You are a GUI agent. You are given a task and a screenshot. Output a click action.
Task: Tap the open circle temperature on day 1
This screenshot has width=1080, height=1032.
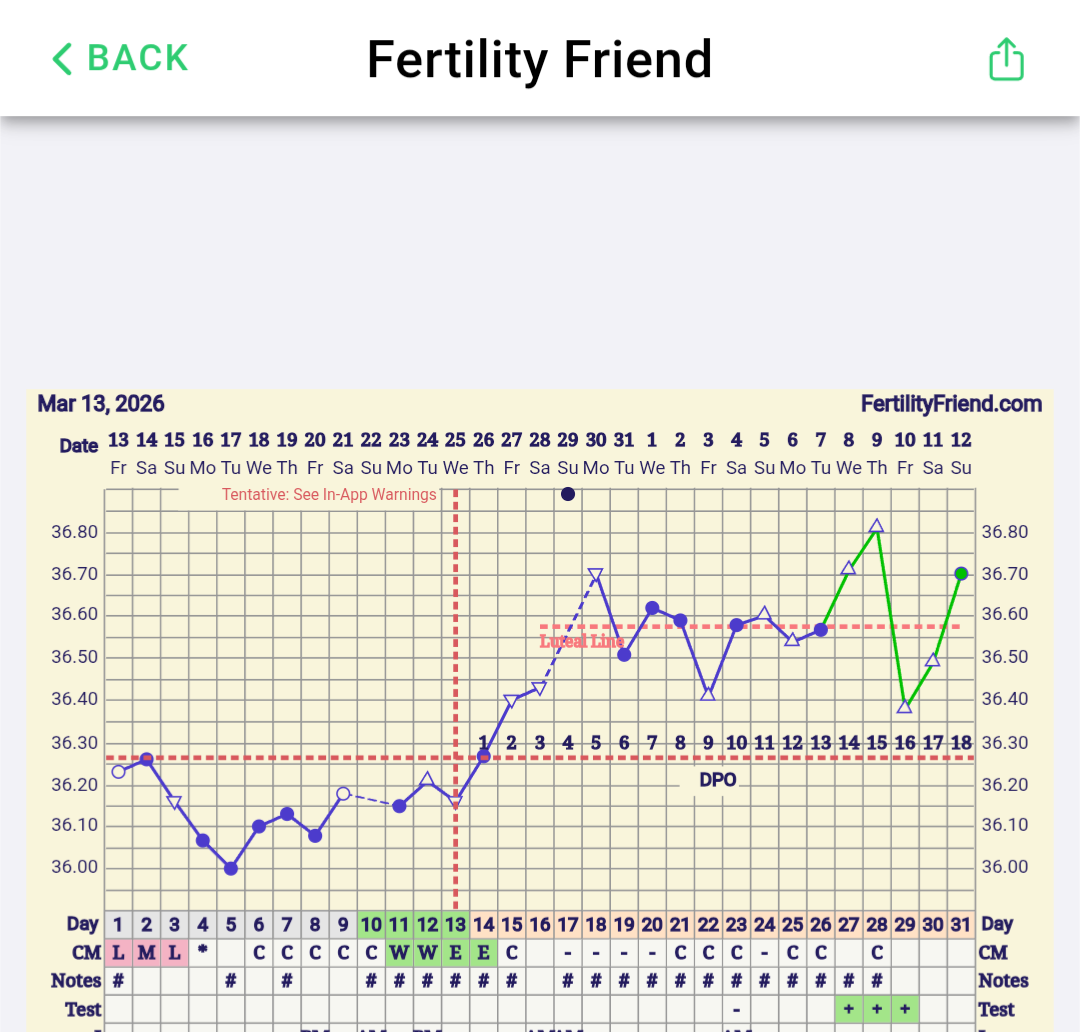[119, 771]
